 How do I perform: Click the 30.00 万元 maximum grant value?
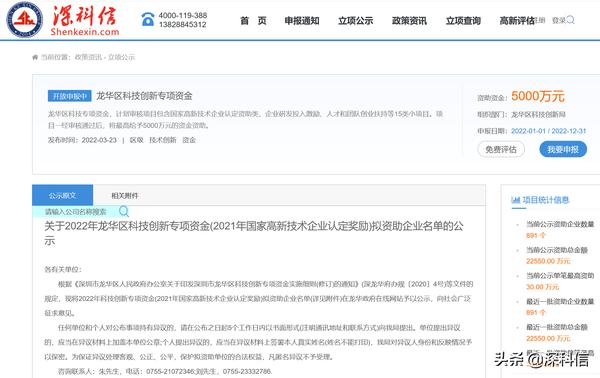click(x=543, y=287)
